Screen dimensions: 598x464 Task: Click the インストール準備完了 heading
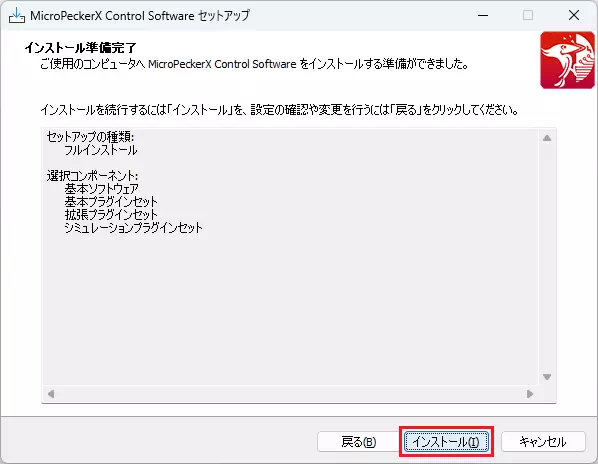tap(80, 48)
